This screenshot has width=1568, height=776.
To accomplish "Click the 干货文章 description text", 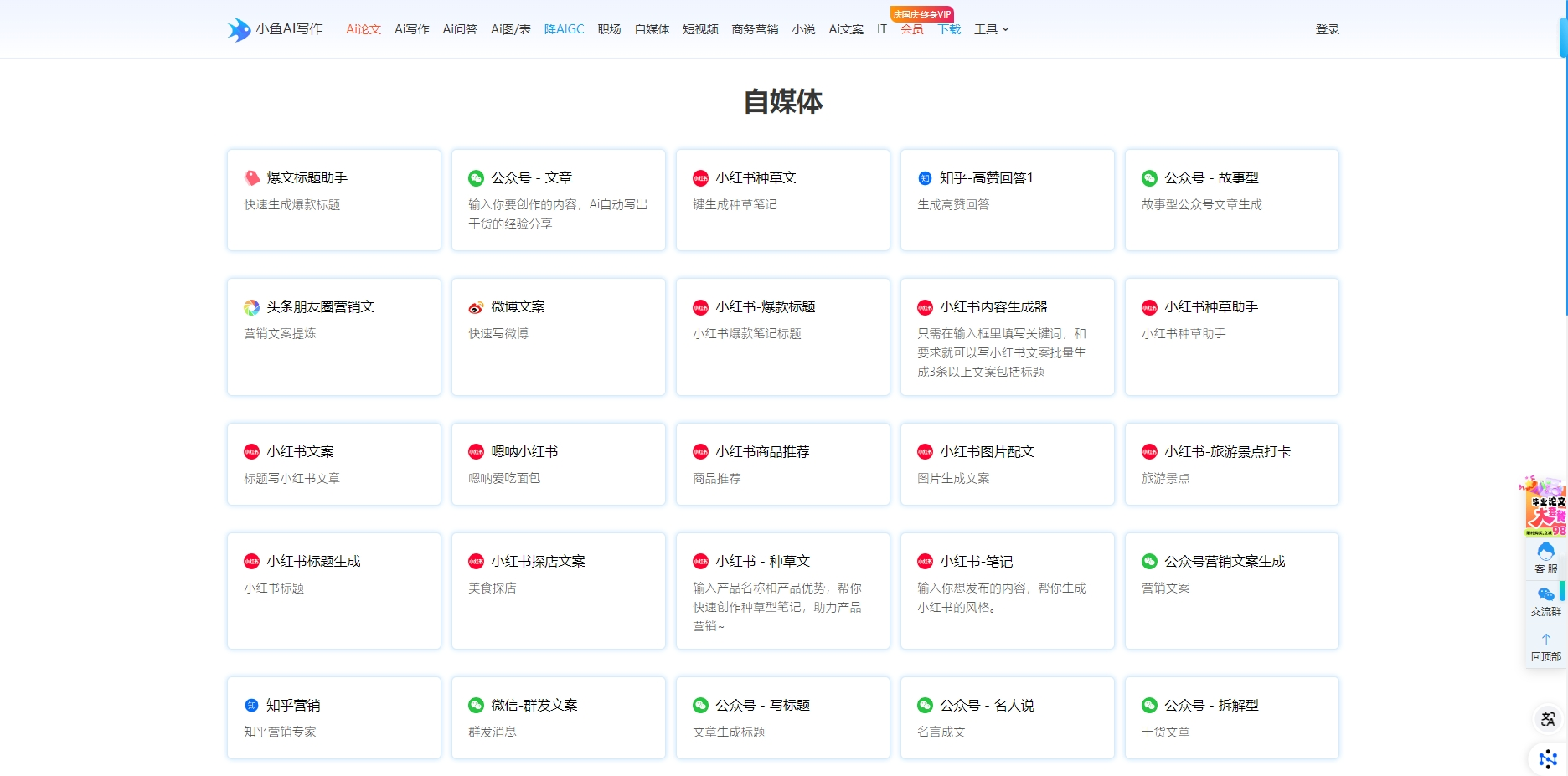I will (1166, 732).
